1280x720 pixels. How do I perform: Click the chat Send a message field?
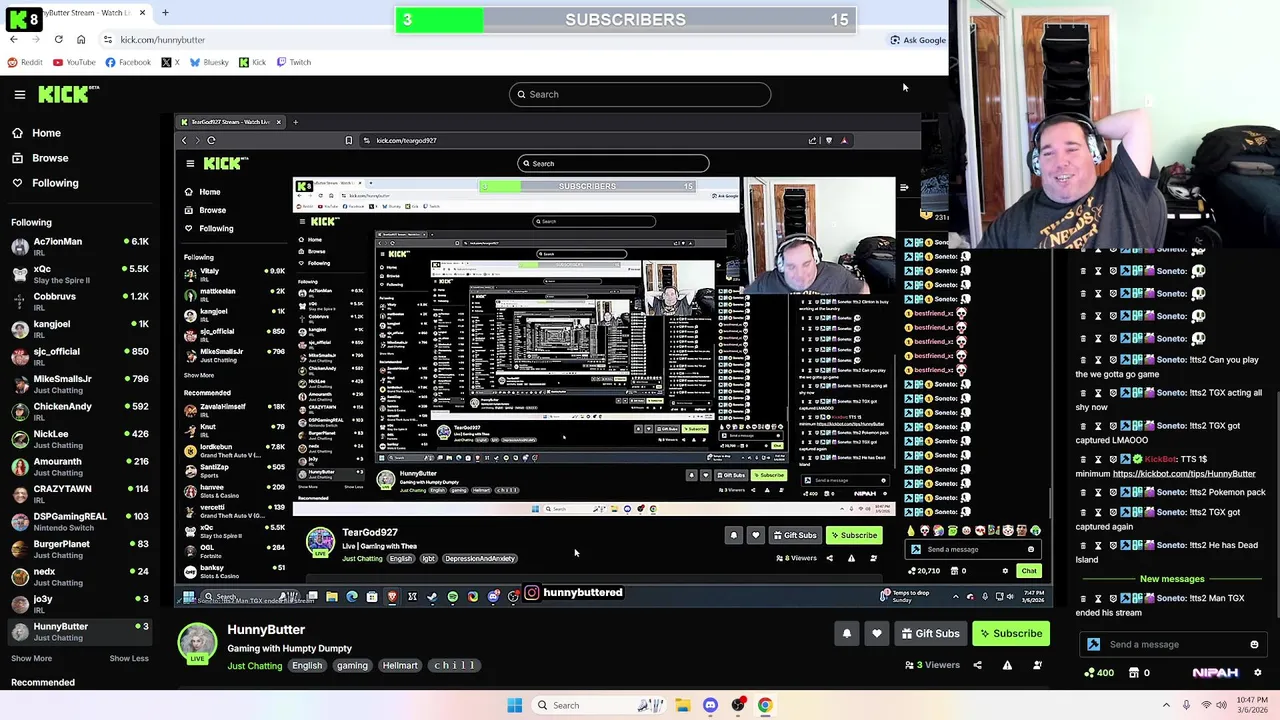click(x=1172, y=645)
